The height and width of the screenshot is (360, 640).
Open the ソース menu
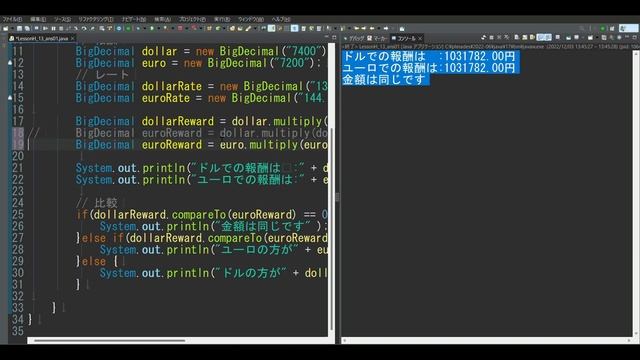(x=62, y=19)
